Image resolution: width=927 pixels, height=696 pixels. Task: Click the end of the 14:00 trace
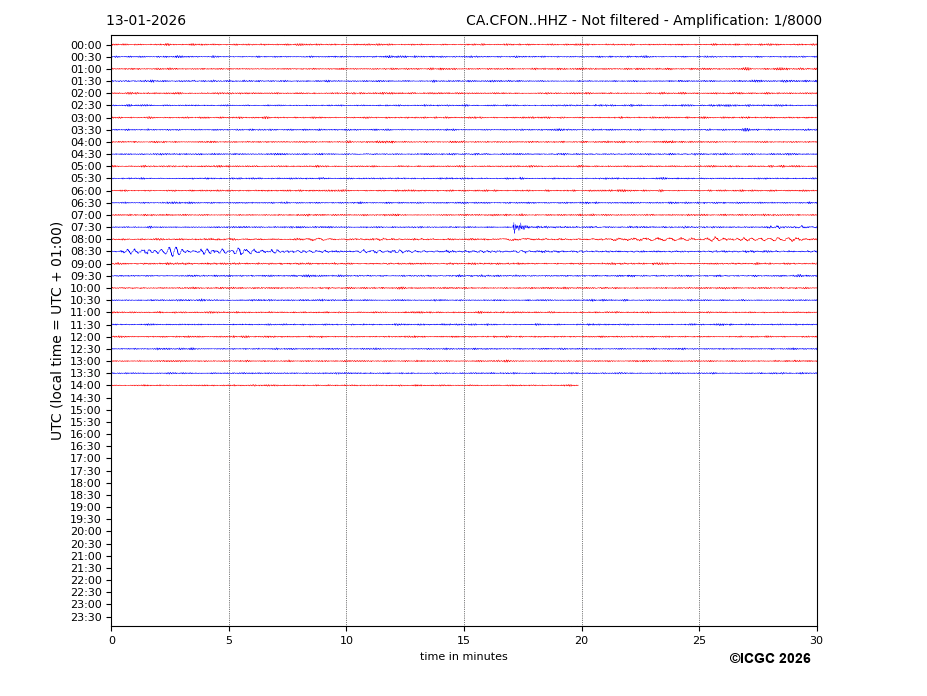point(577,385)
